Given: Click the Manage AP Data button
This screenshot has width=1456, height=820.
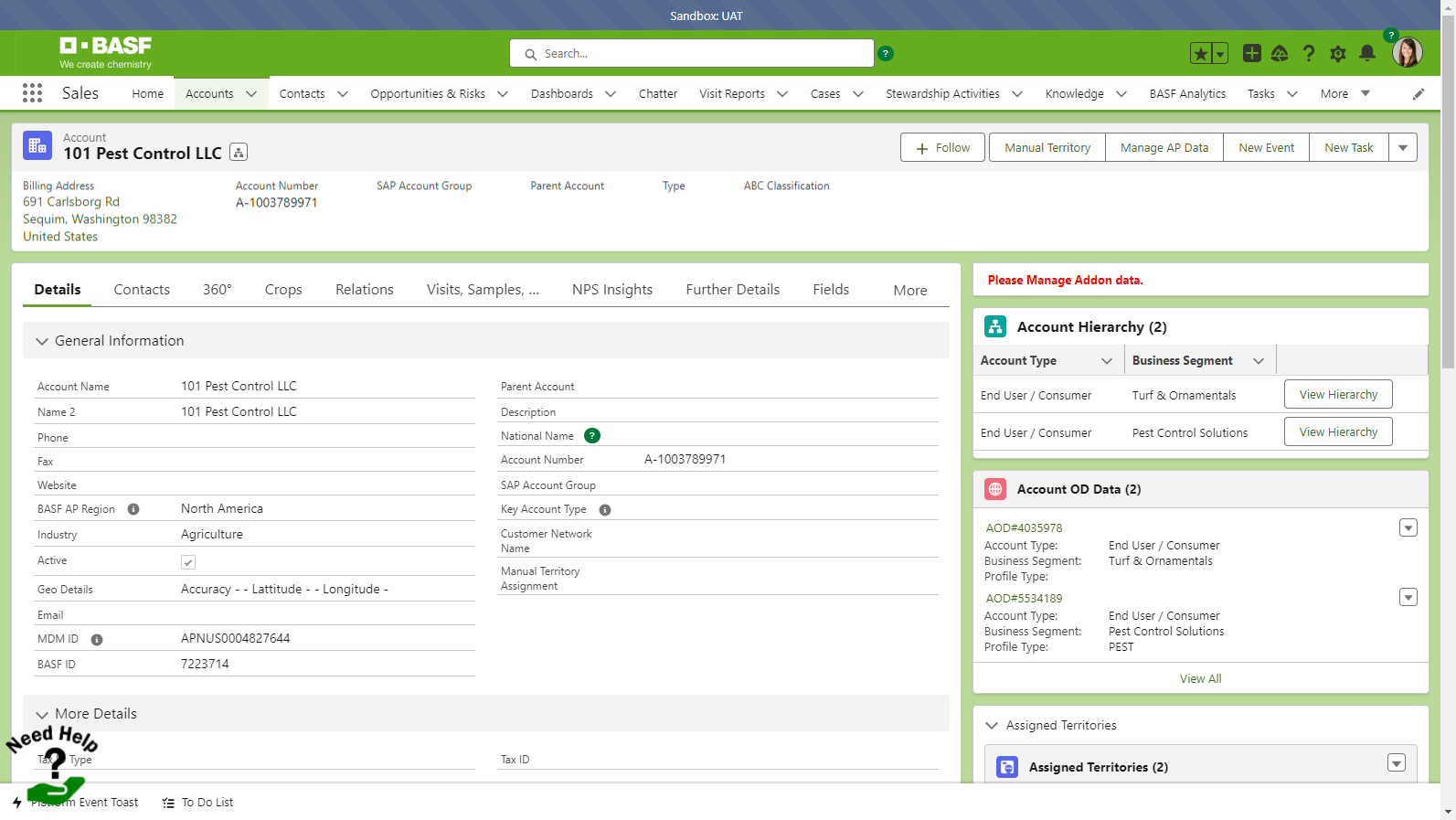Looking at the screenshot, I should coord(1164,147).
